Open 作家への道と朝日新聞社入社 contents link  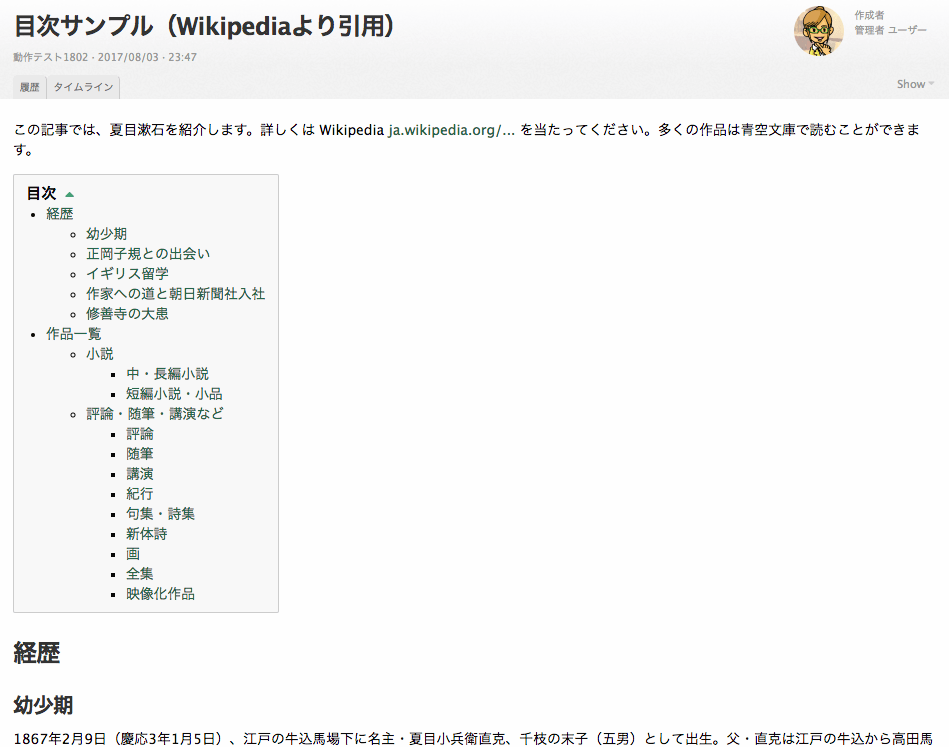(176, 294)
